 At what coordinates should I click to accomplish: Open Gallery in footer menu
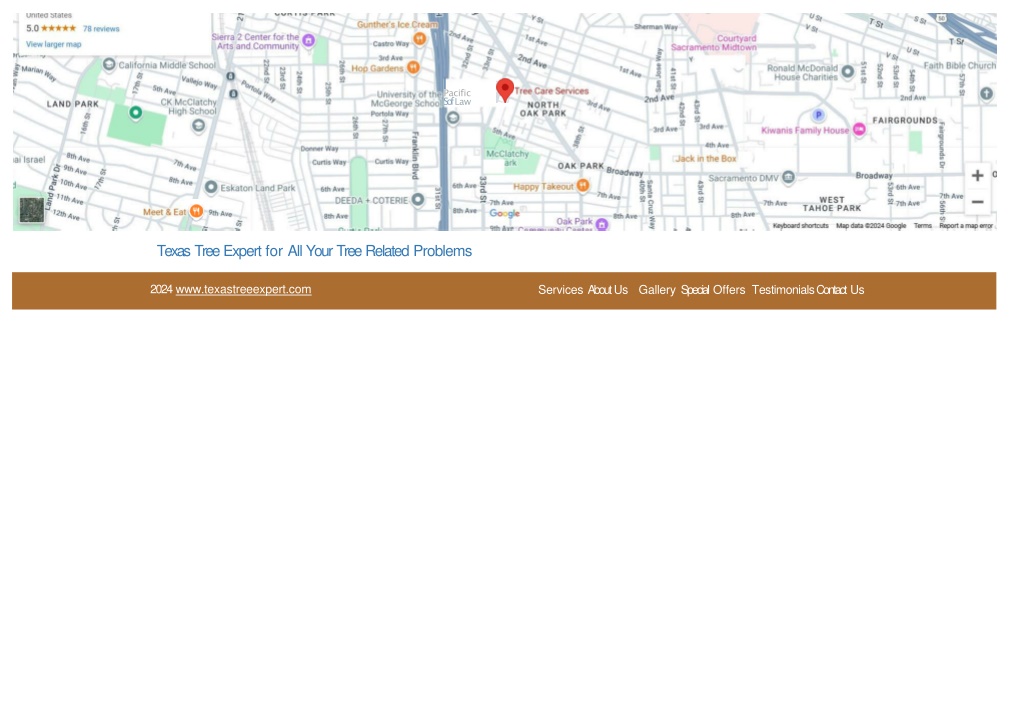click(657, 290)
